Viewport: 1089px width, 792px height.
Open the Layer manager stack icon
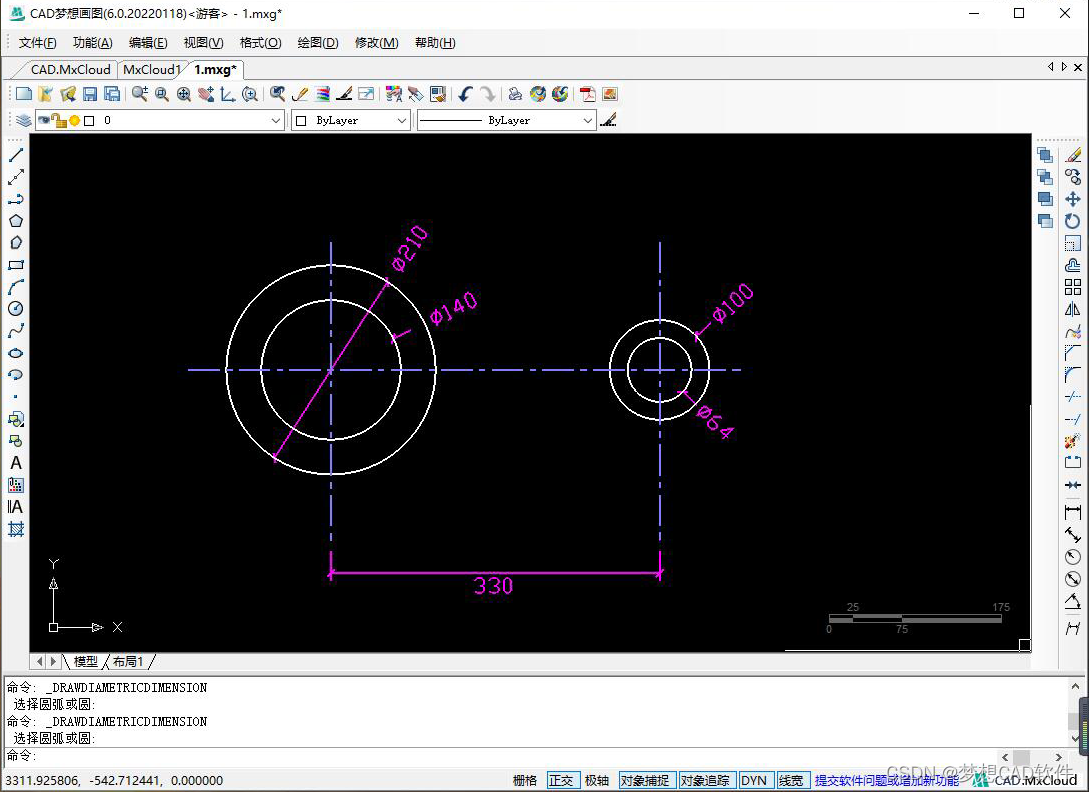(x=24, y=120)
